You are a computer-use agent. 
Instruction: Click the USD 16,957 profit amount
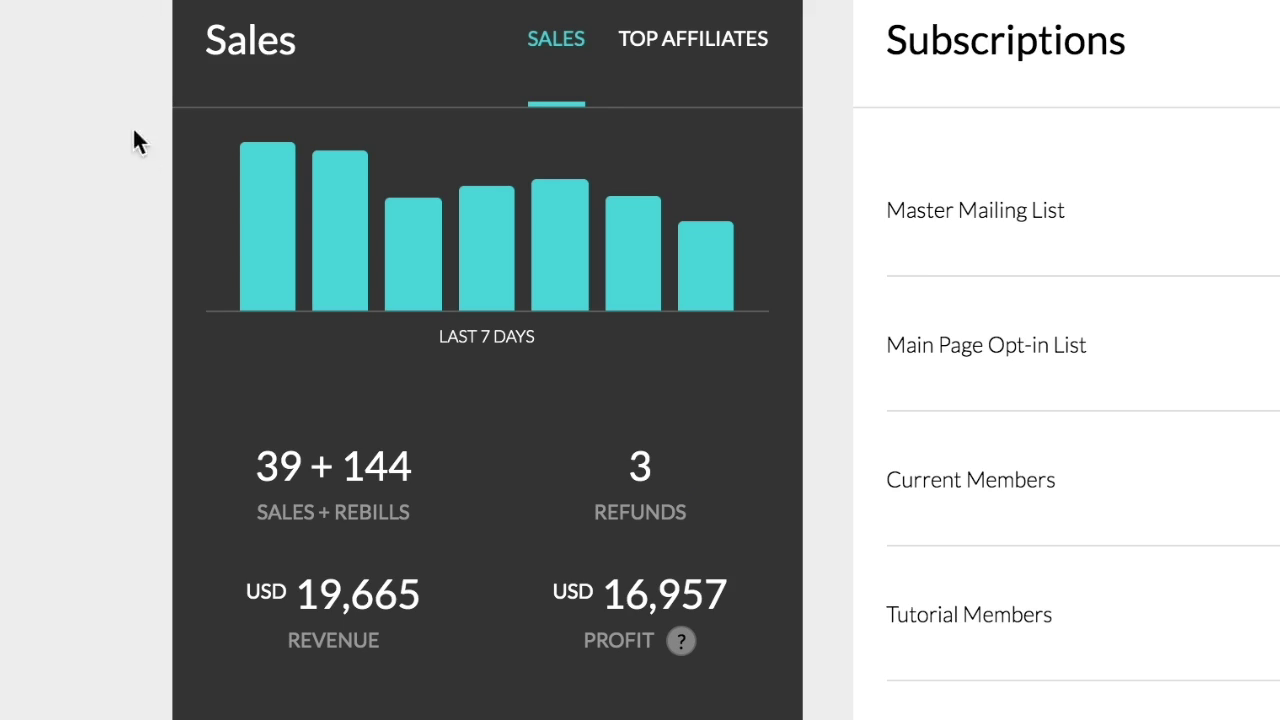coord(640,595)
